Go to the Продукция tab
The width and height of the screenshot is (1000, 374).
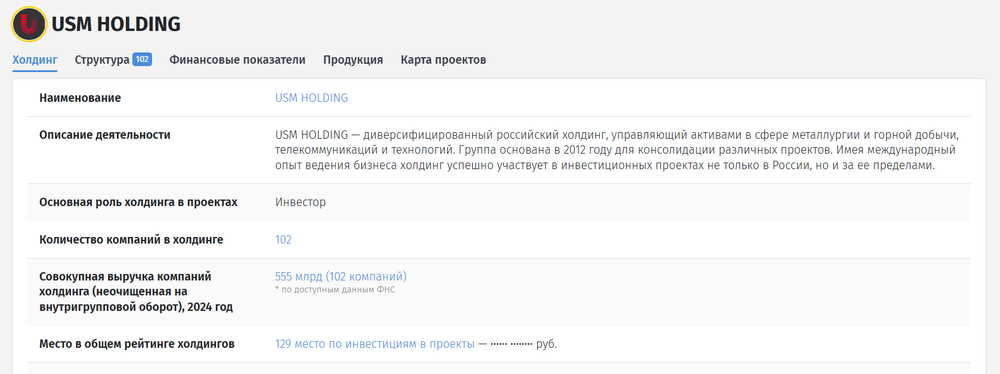tap(353, 60)
